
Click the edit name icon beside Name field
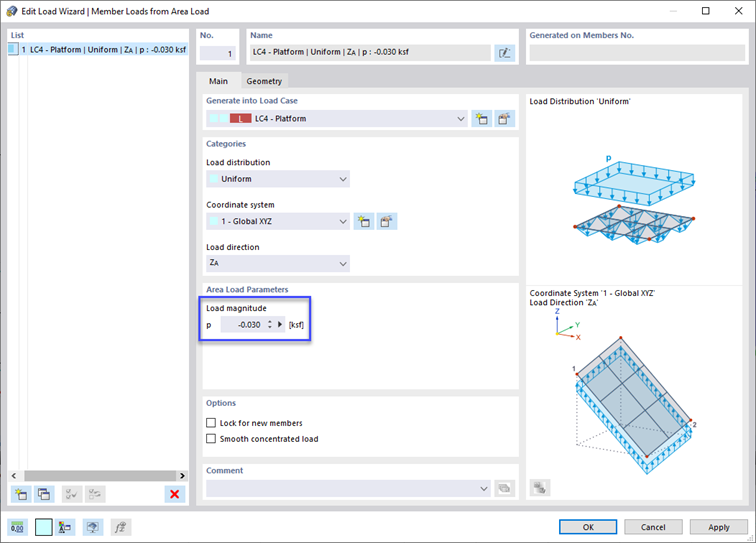point(504,53)
